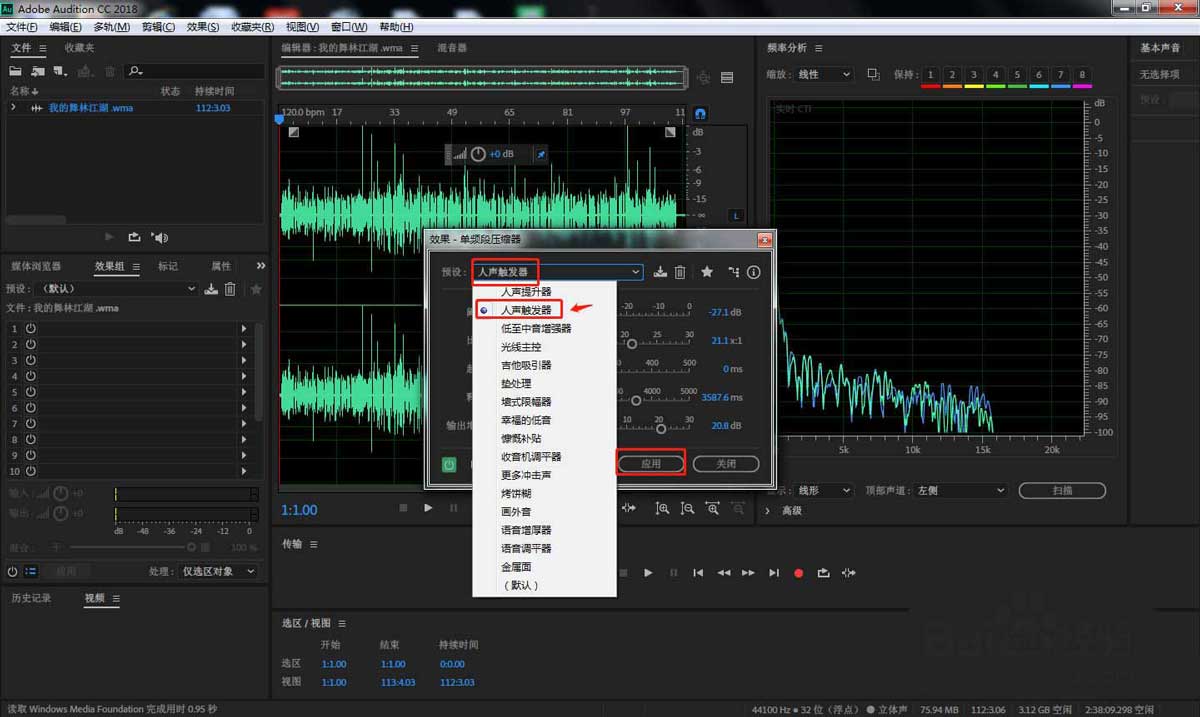Screen dimensions: 1200x717
Task: Switch to the 混音器 tab
Action: (x=452, y=48)
